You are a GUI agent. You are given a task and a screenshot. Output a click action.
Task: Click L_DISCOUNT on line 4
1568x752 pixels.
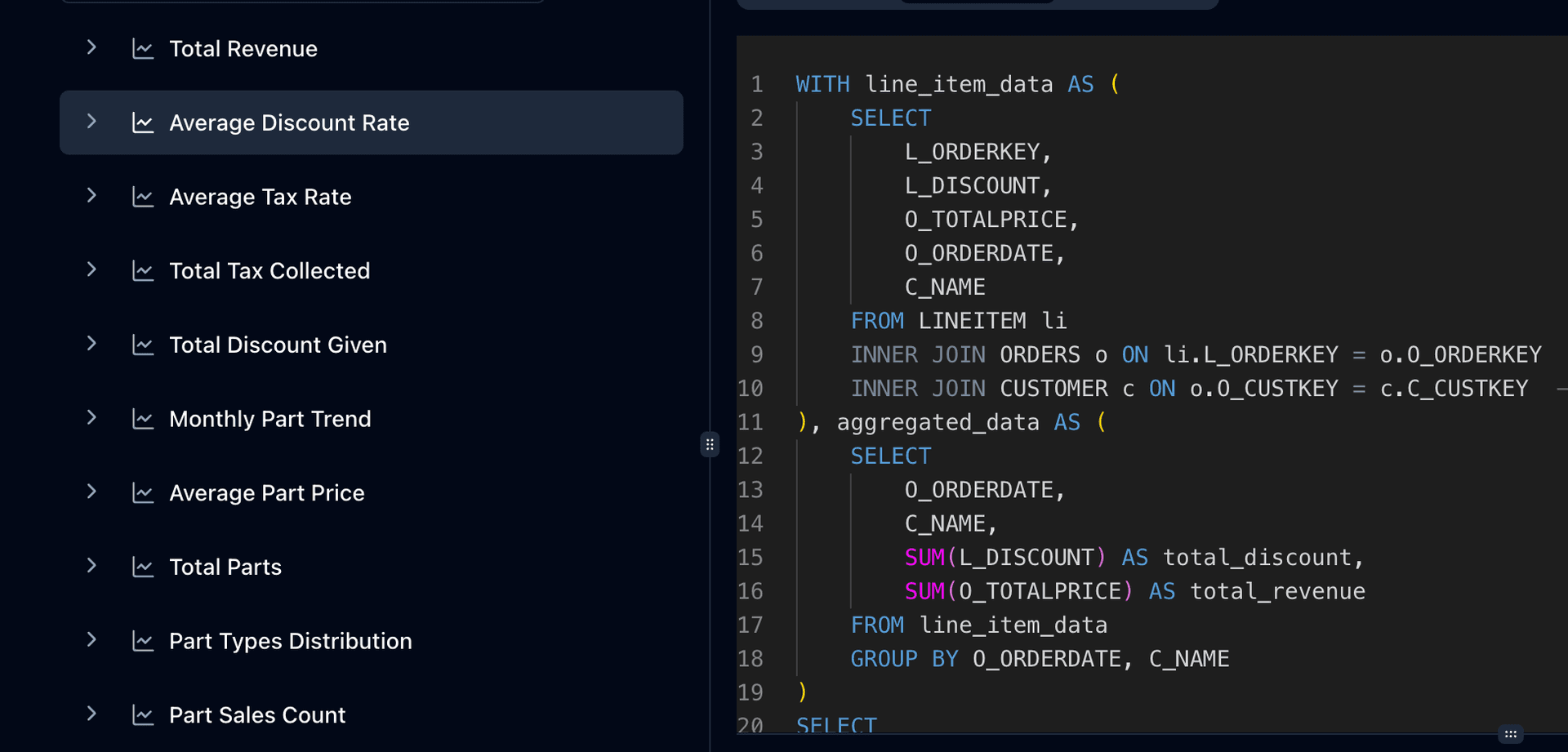point(972,185)
